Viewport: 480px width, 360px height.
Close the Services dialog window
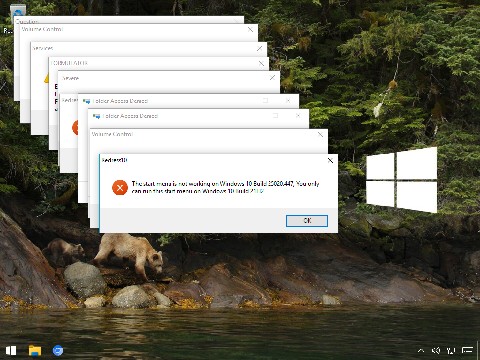[x=260, y=49]
